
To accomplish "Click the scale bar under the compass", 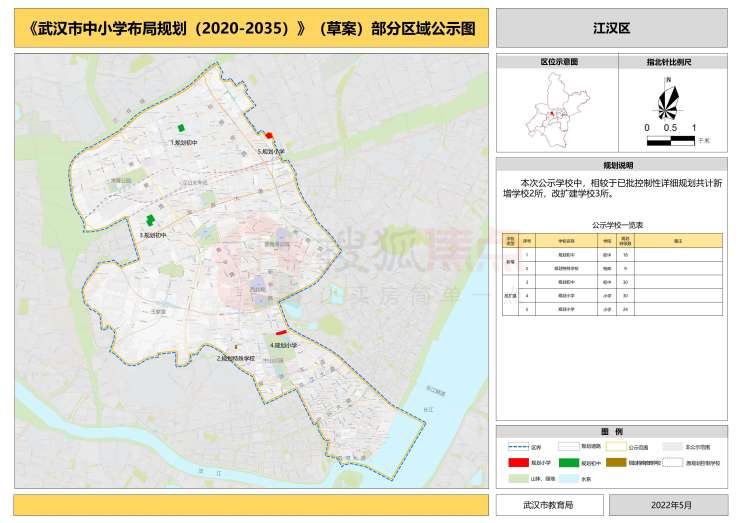I will (x=670, y=128).
